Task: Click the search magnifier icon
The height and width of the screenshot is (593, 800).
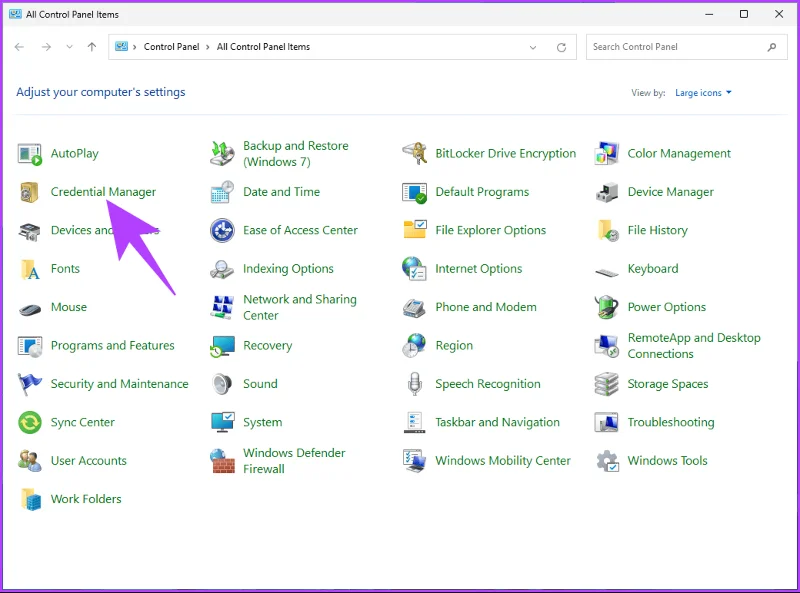Action: click(772, 47)
